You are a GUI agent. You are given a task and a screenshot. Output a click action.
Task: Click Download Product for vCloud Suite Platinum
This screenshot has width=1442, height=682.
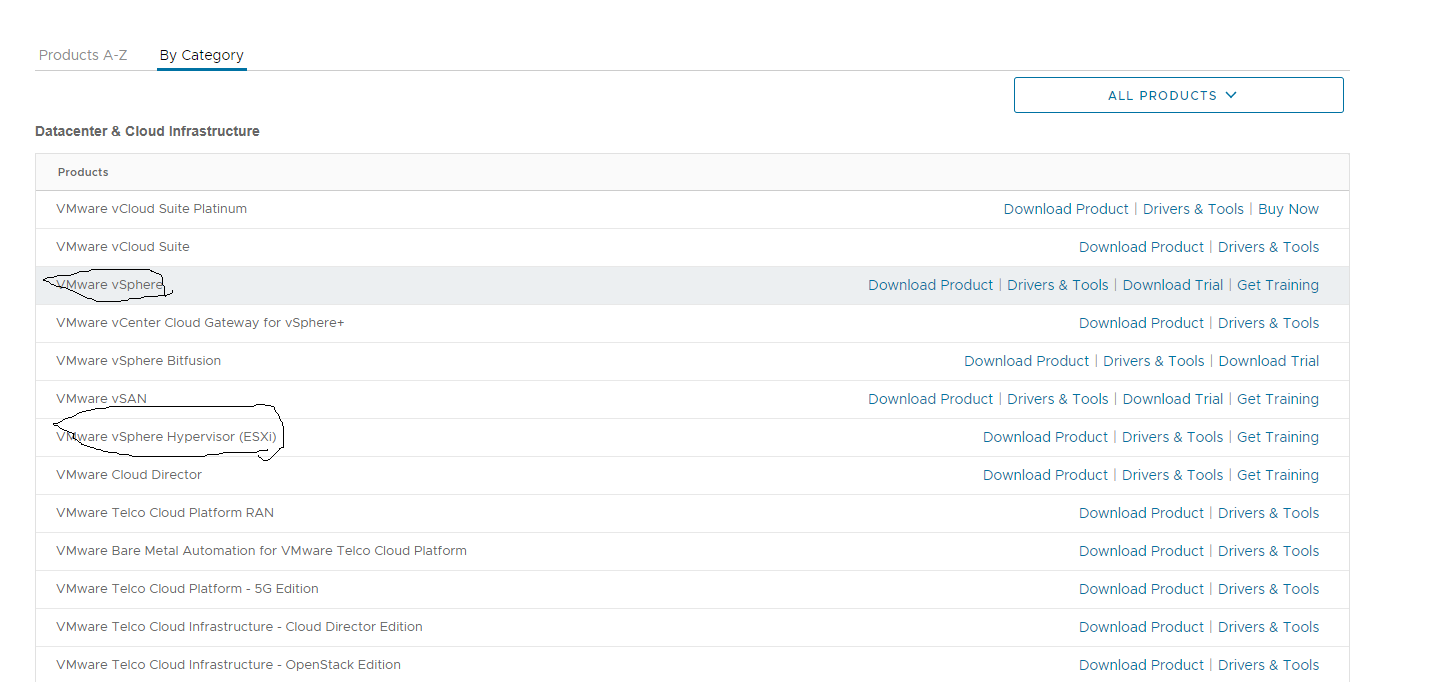coord(1066,209)
